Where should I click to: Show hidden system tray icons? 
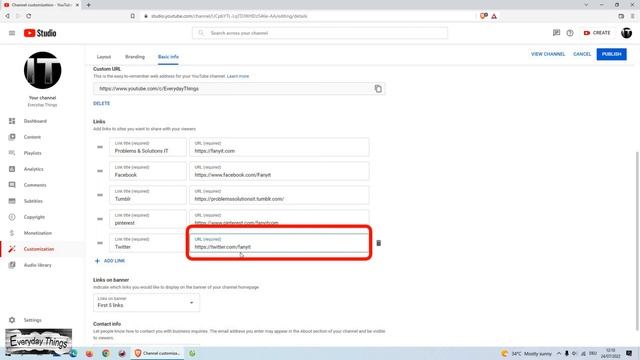point(559,353)
